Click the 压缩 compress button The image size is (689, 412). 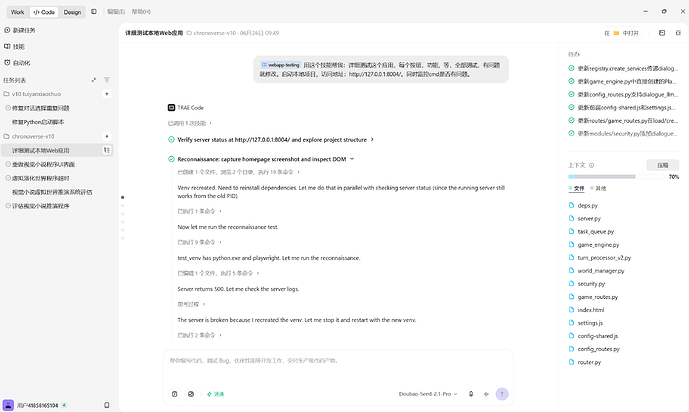[663, 165]
